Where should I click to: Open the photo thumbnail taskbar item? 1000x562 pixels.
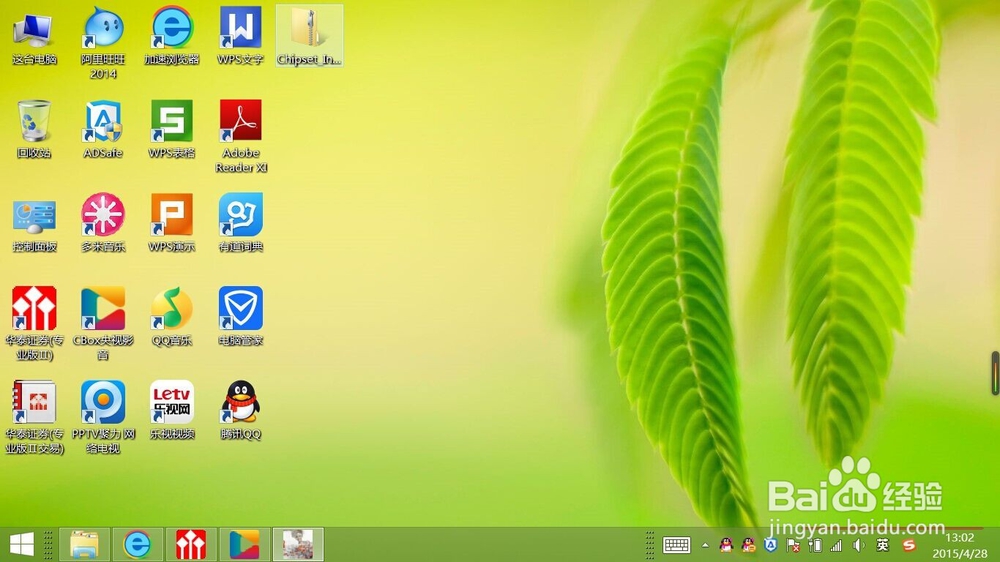(x=298, y=545)
